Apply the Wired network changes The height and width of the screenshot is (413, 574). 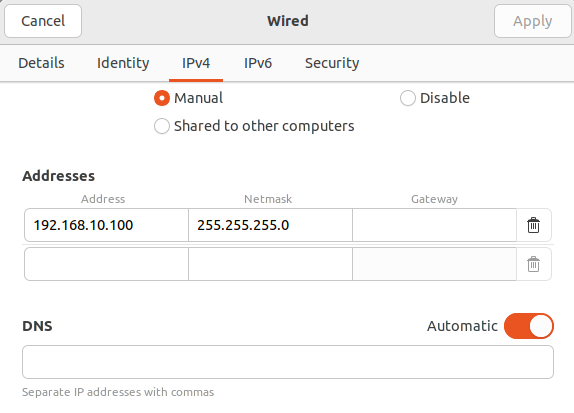pyautogui.click(x=533, y=21)
